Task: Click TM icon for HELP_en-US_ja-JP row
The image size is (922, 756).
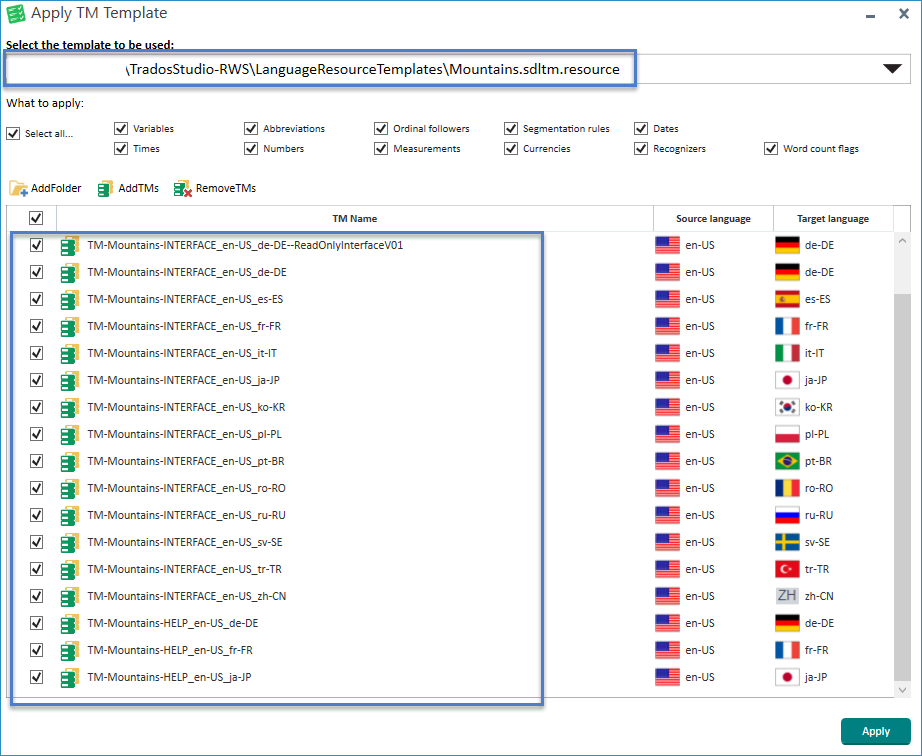Action: tap(70, 678)
